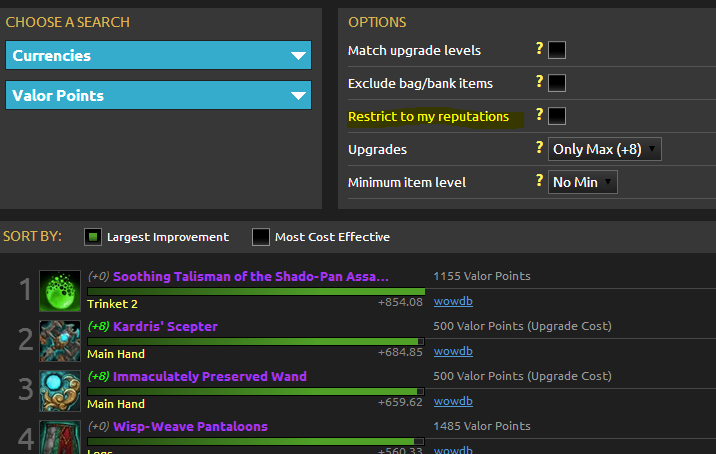Click the Soothing Talisman trinket icon
Image resolution: width=716 pixels, height=454 pixels.
point(59,290)
